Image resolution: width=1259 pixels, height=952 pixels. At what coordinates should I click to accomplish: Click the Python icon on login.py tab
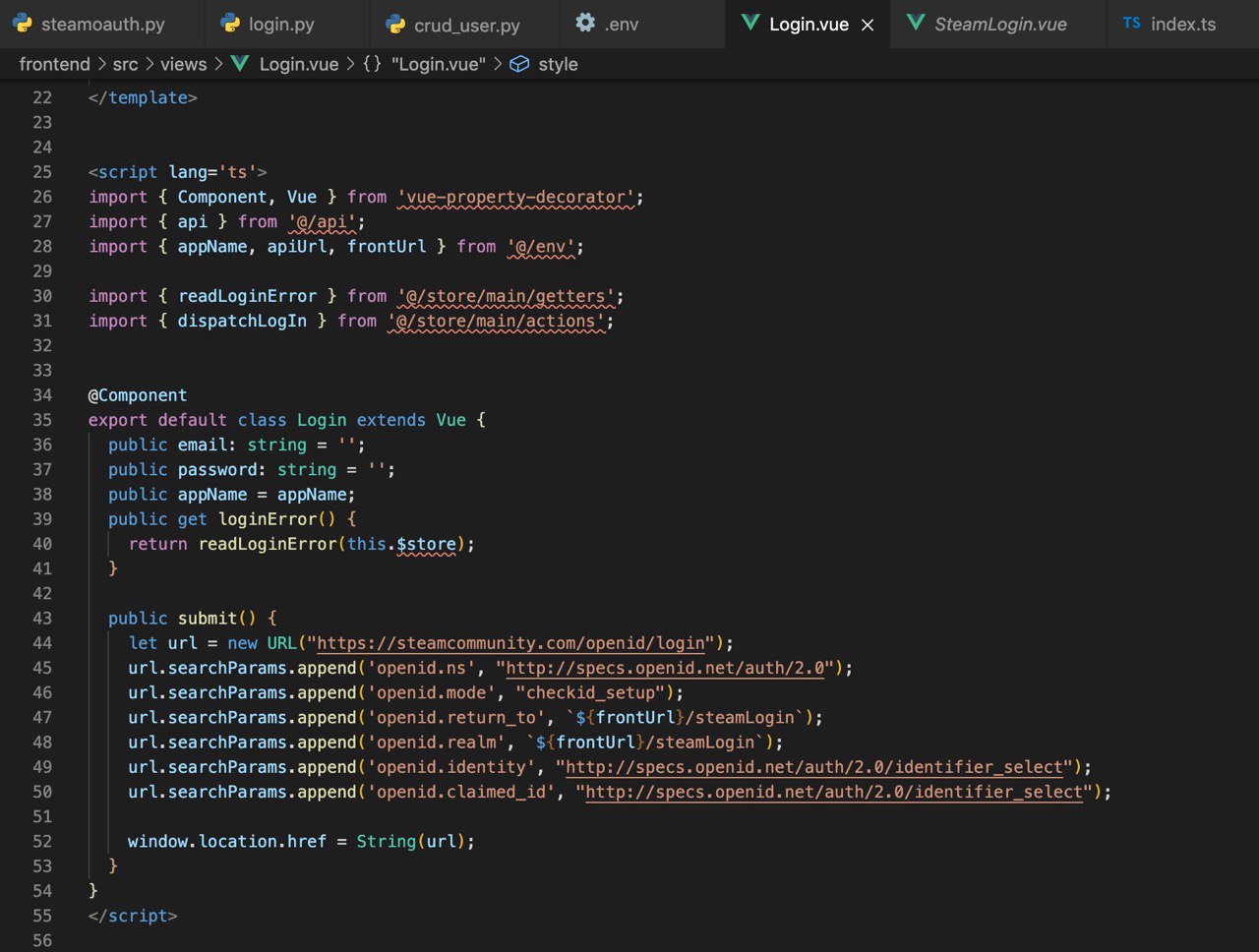point(231,24)
